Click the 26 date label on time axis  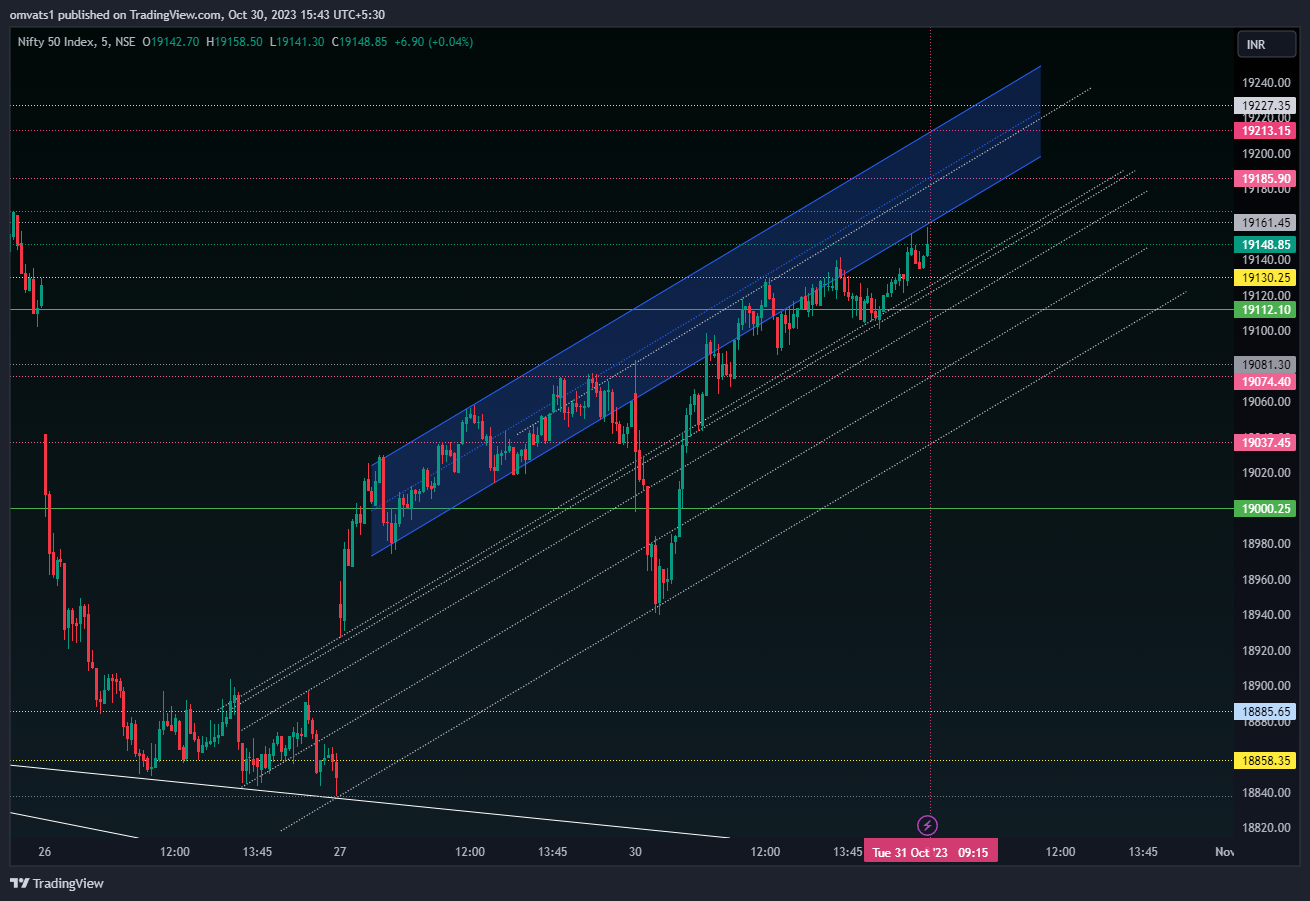click(x=44, y=852)
